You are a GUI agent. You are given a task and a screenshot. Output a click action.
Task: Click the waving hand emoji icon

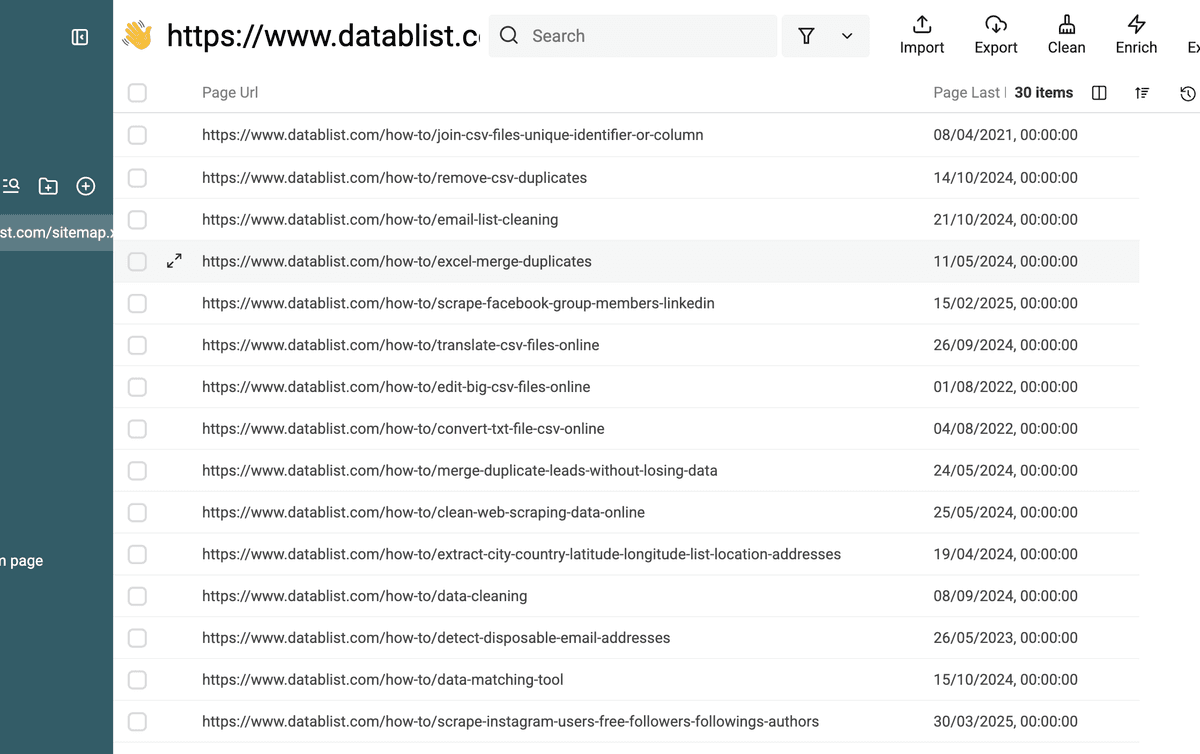click(137, 36)
